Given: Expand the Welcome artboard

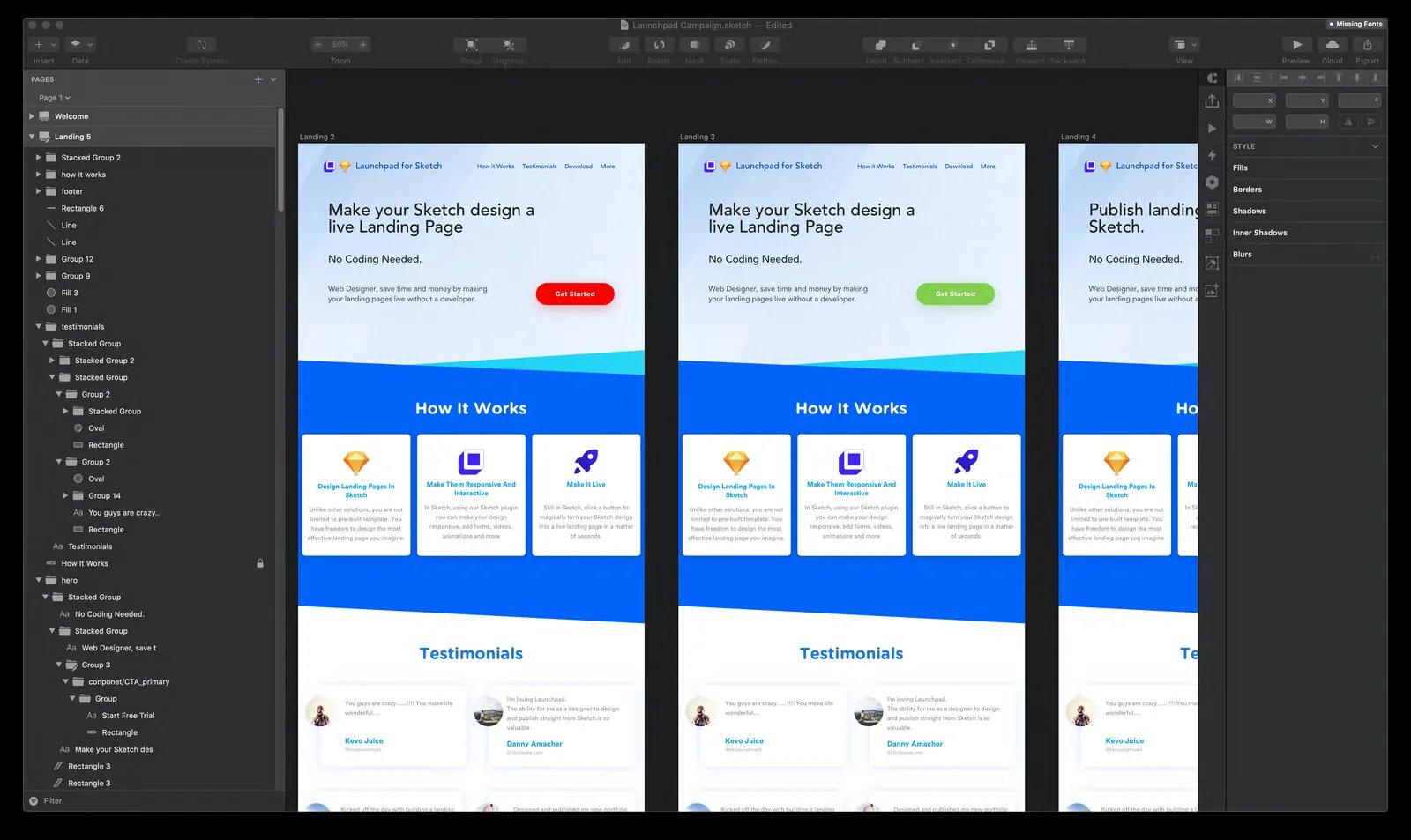Looking at the screenshot, I should pos(32,116).
